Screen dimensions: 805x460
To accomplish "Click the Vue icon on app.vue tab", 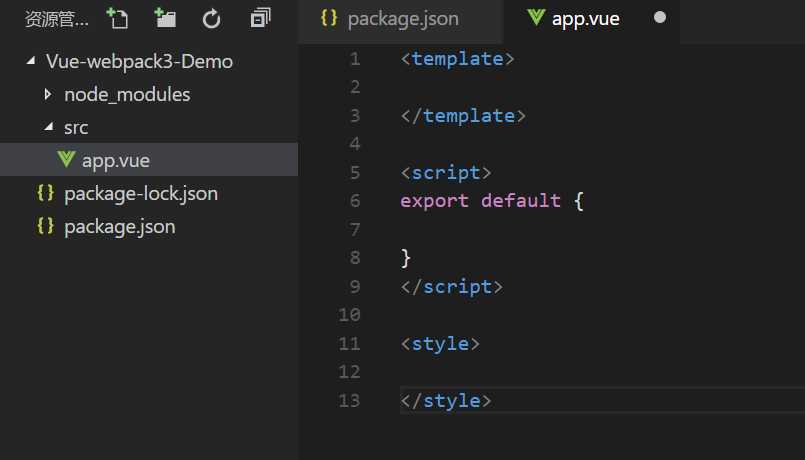I will point(535,17).
